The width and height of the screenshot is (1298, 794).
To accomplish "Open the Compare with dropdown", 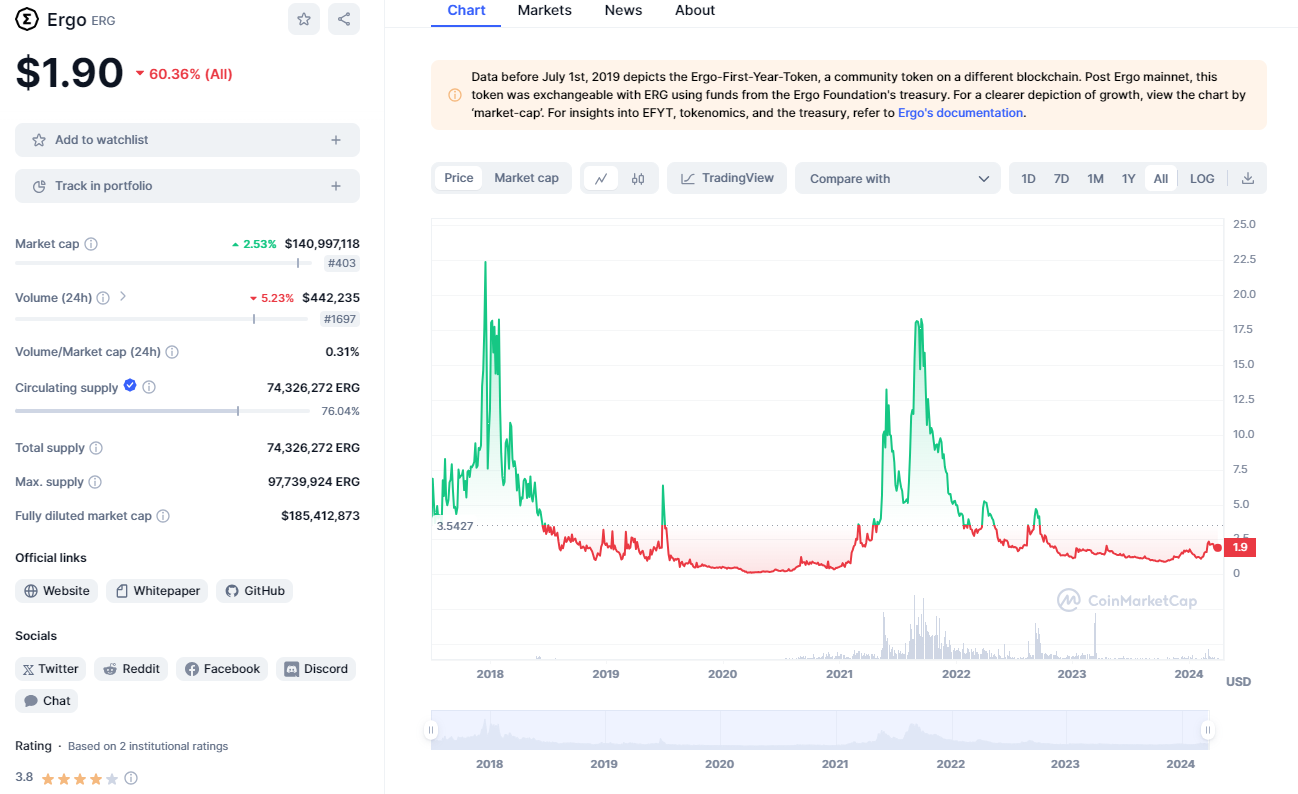I will [x=898, y=178].
